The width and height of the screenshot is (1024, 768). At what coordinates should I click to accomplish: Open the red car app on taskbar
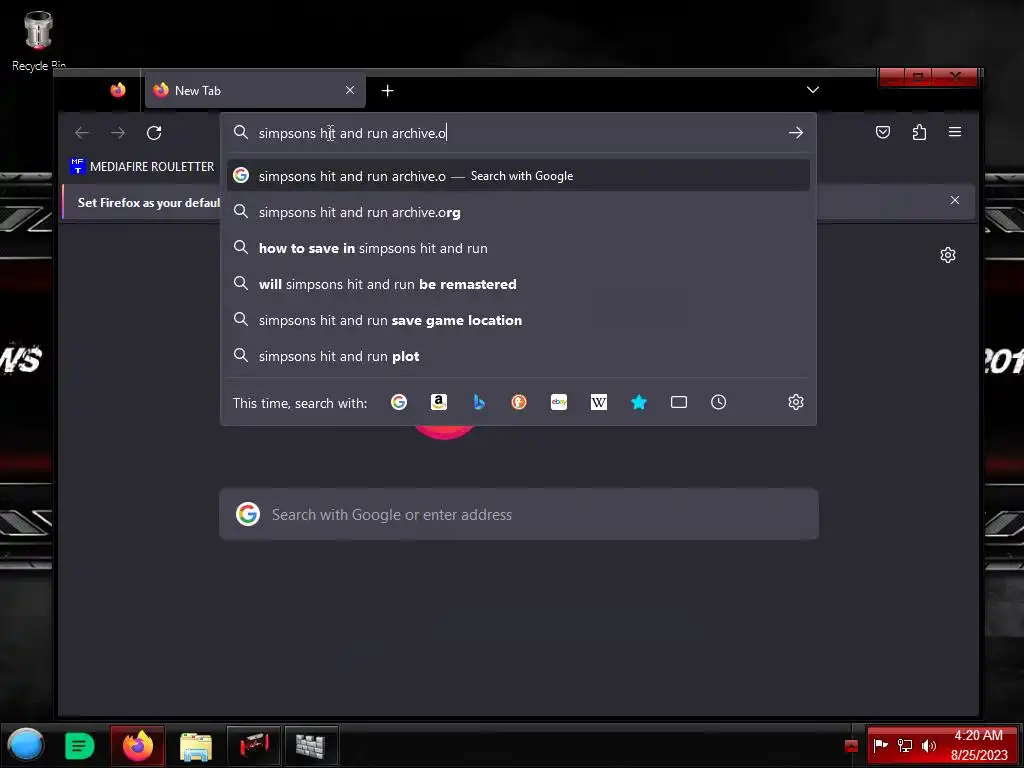point(254,746)
